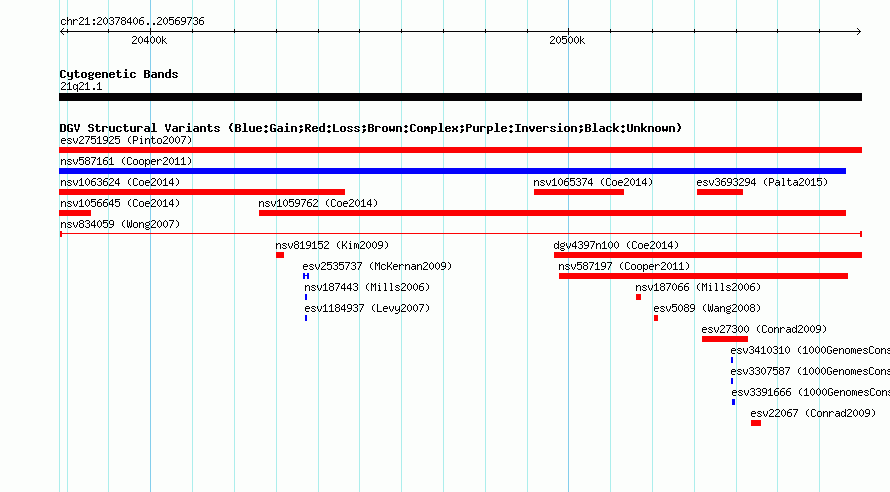Click blue marker under esv2535737
The image size is (890, 492).
(x=306, y=276)
